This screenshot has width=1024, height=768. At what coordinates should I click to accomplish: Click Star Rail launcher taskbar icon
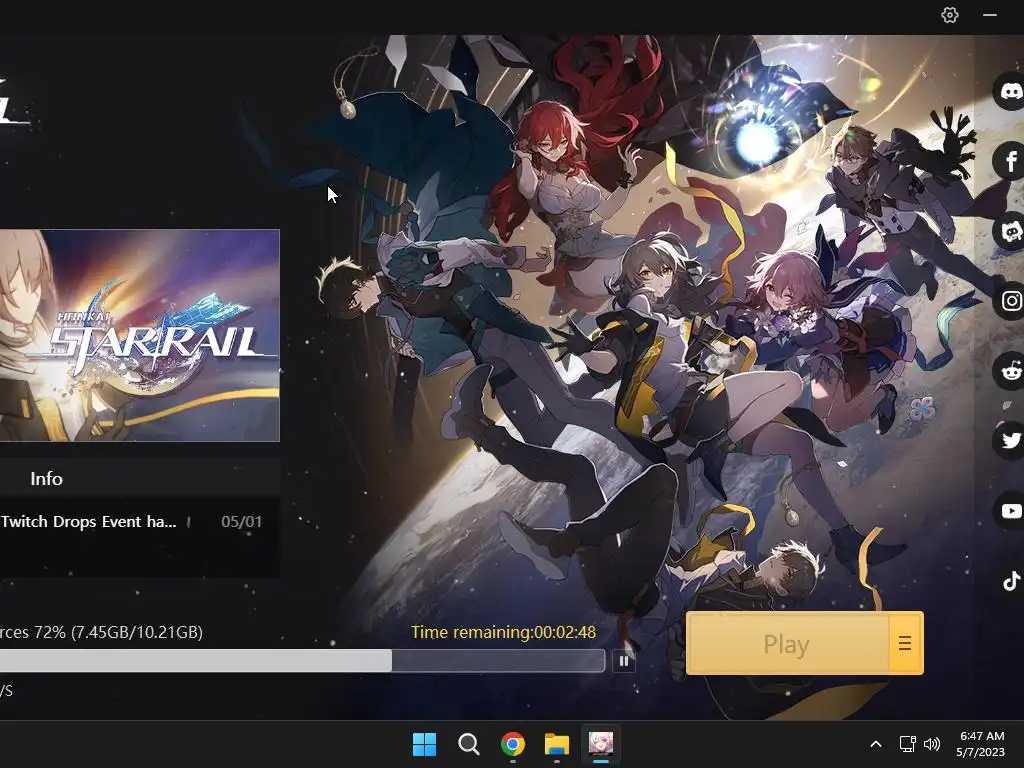coord(601,744)
